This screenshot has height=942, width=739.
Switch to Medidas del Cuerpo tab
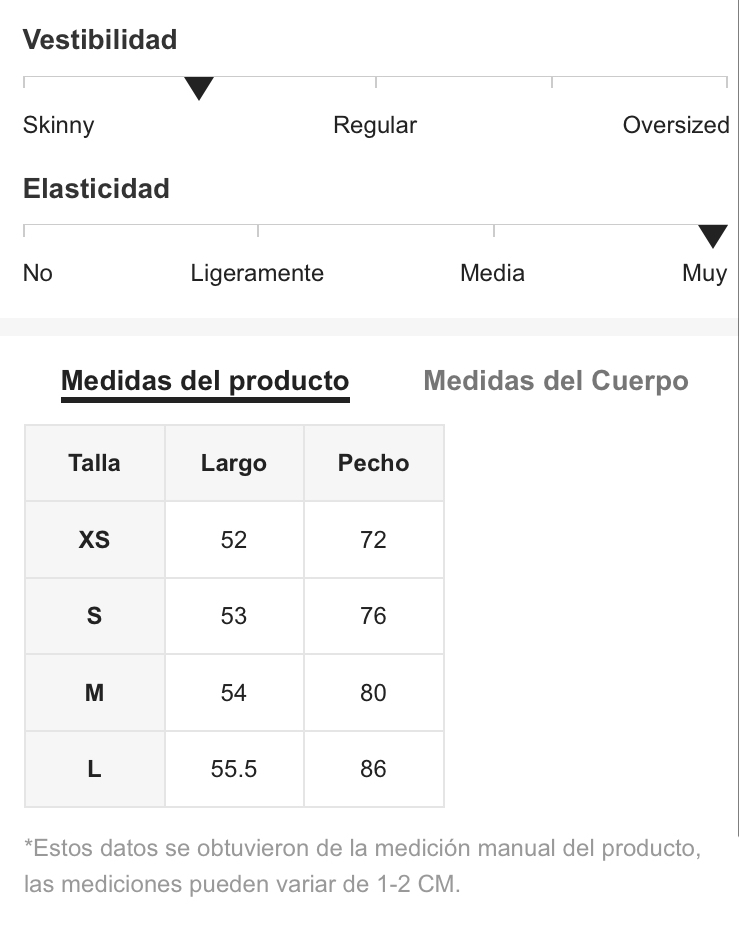[x=556, y=381]
